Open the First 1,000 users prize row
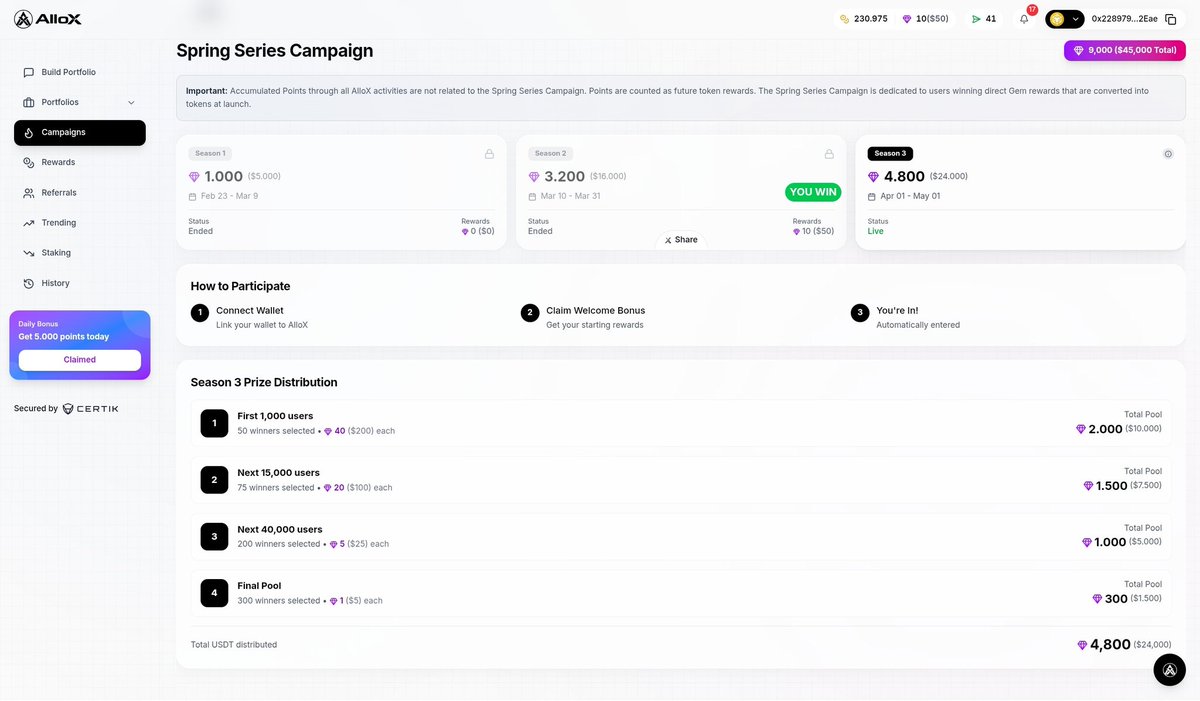The width and height of the screenshot is (1200, 701). pos(681,423)
